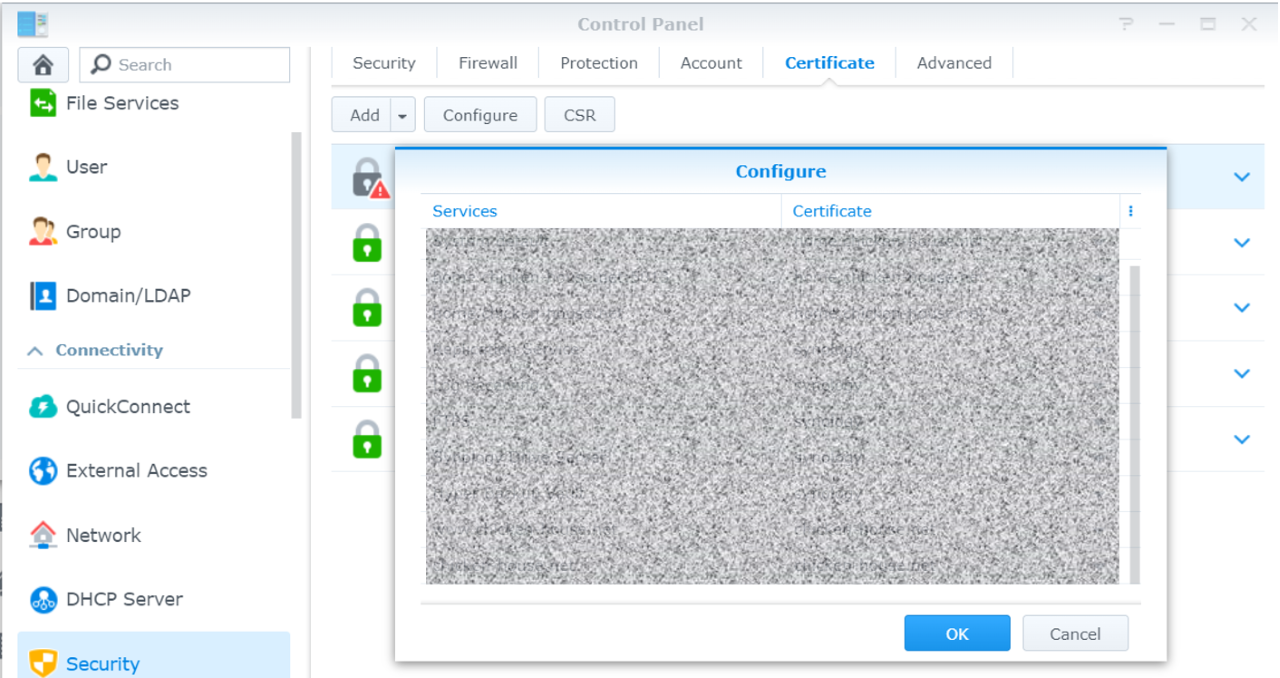Expand the first certificate row chevron
This screenshot has width=1280, height=678.
point(1242,177)
